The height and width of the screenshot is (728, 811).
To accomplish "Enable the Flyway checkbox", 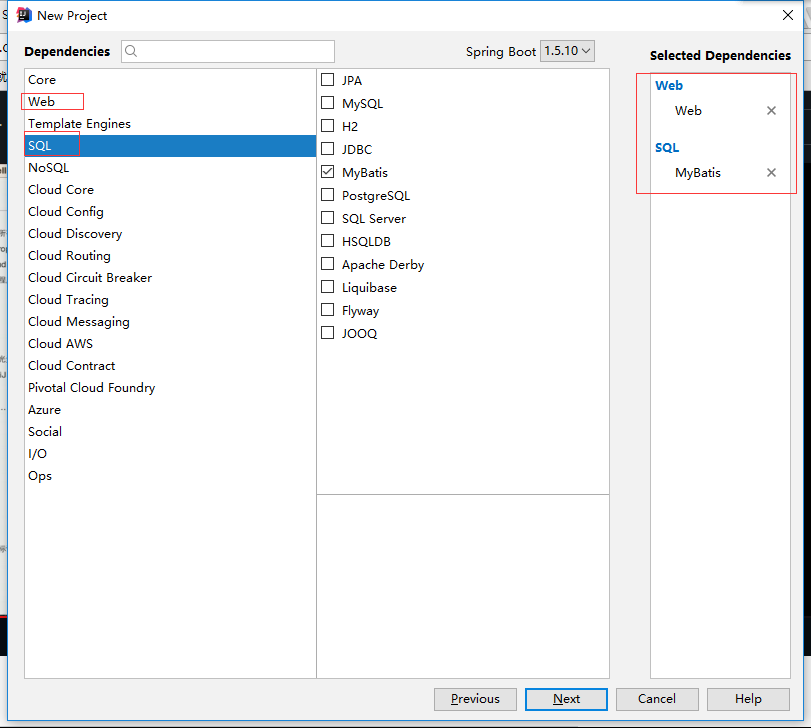I will pos(327,310).
